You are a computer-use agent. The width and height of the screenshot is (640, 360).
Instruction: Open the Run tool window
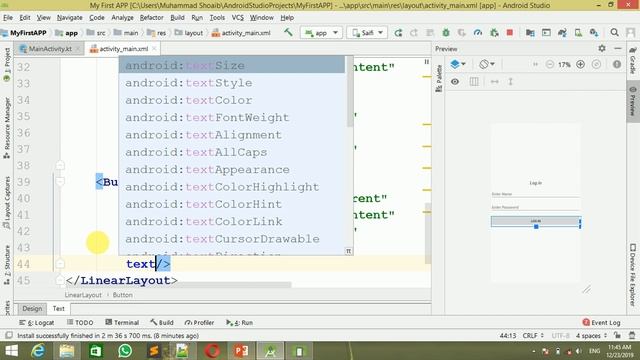(x=240, y=322)
